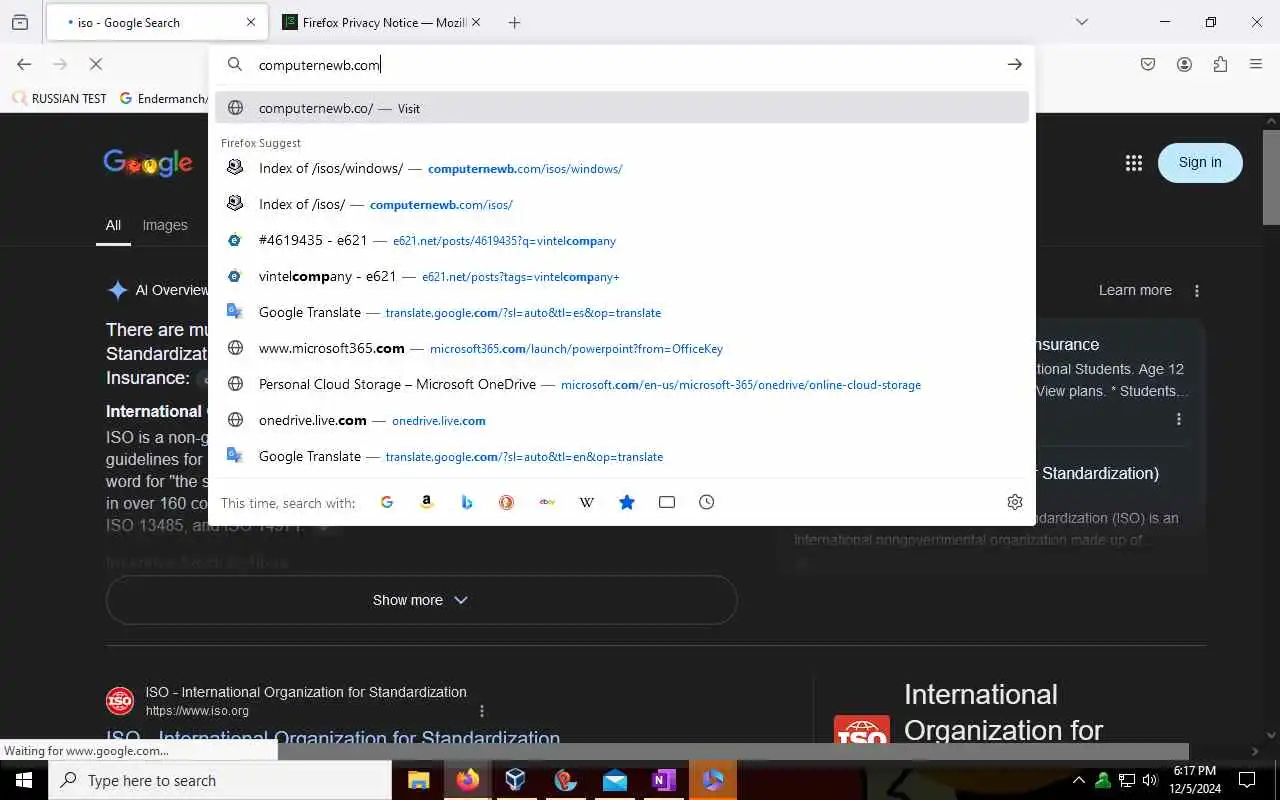
Task: Open the Firefox application menu
Action: coord(1256,64)
